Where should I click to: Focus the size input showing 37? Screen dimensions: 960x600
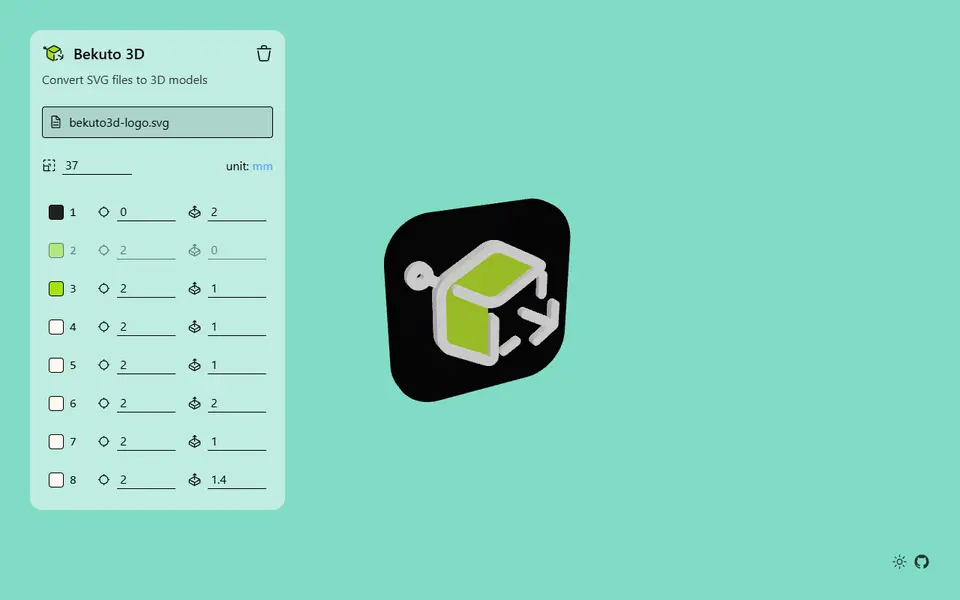click(x=97, y=165)
